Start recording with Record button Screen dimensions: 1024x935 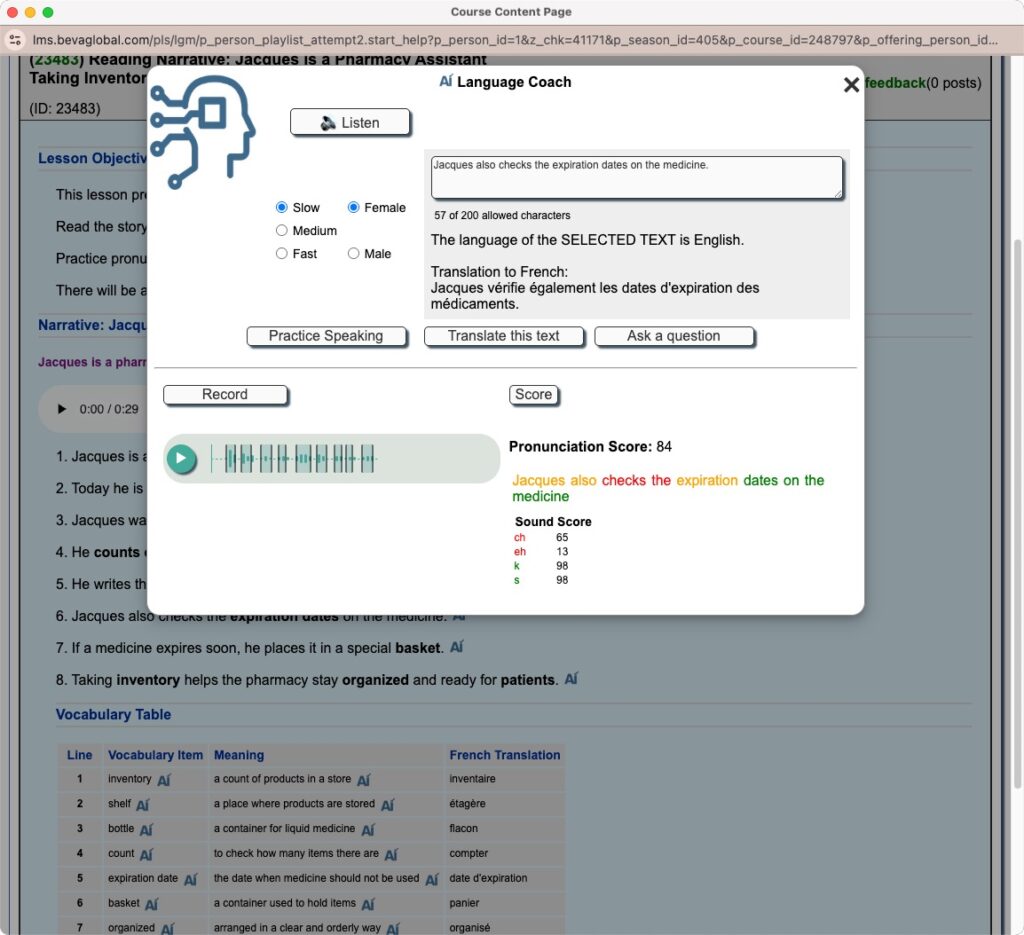click(x=225, y=394)
